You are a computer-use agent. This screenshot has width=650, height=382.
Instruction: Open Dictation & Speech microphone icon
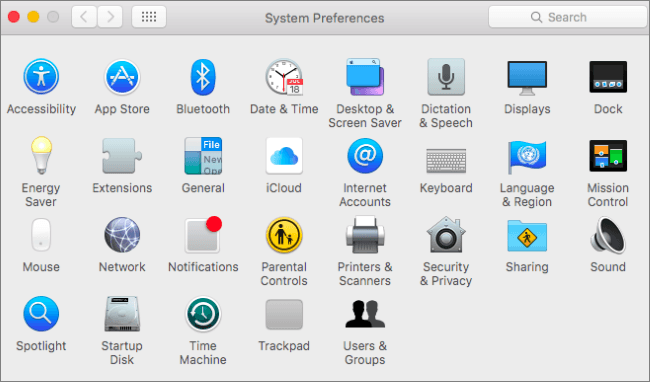[446, 77]
